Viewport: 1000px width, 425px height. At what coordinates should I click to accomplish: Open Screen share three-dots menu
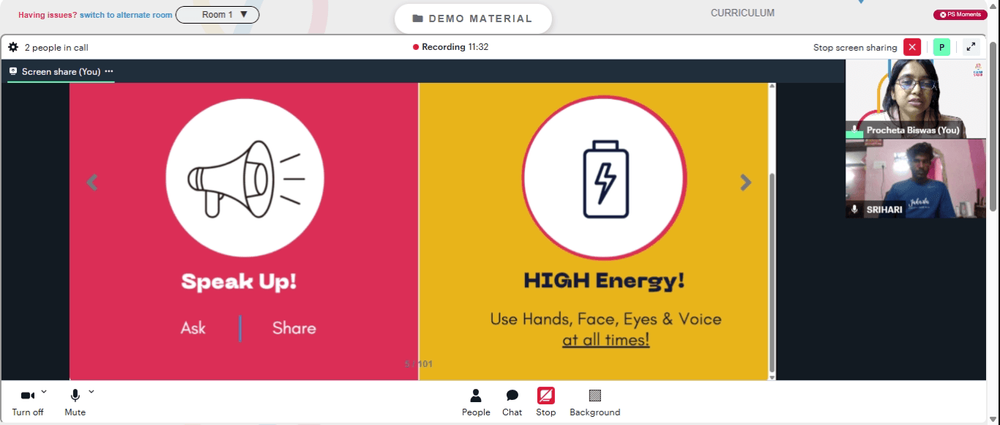[109, 71]
